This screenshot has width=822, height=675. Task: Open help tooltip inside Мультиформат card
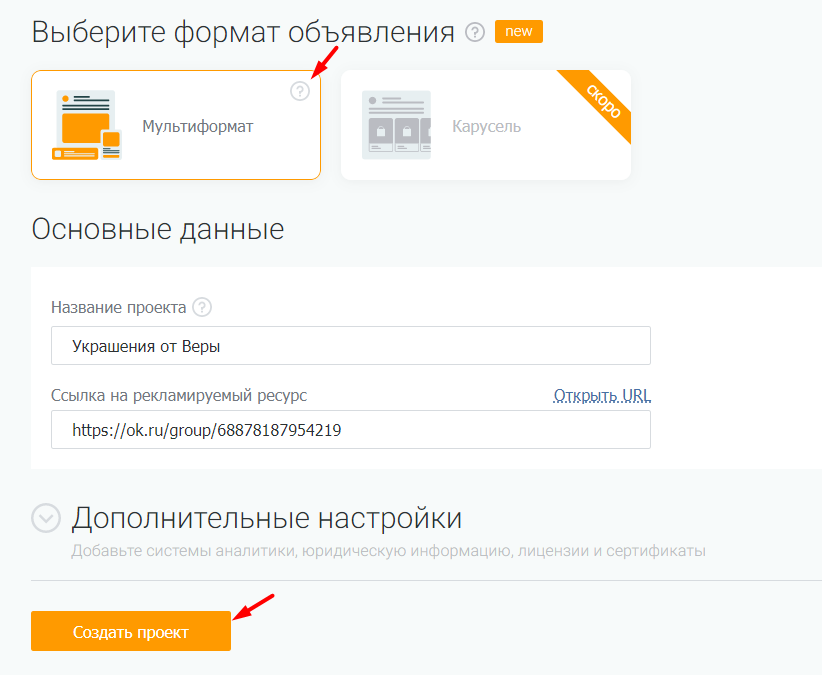[300, 91]
